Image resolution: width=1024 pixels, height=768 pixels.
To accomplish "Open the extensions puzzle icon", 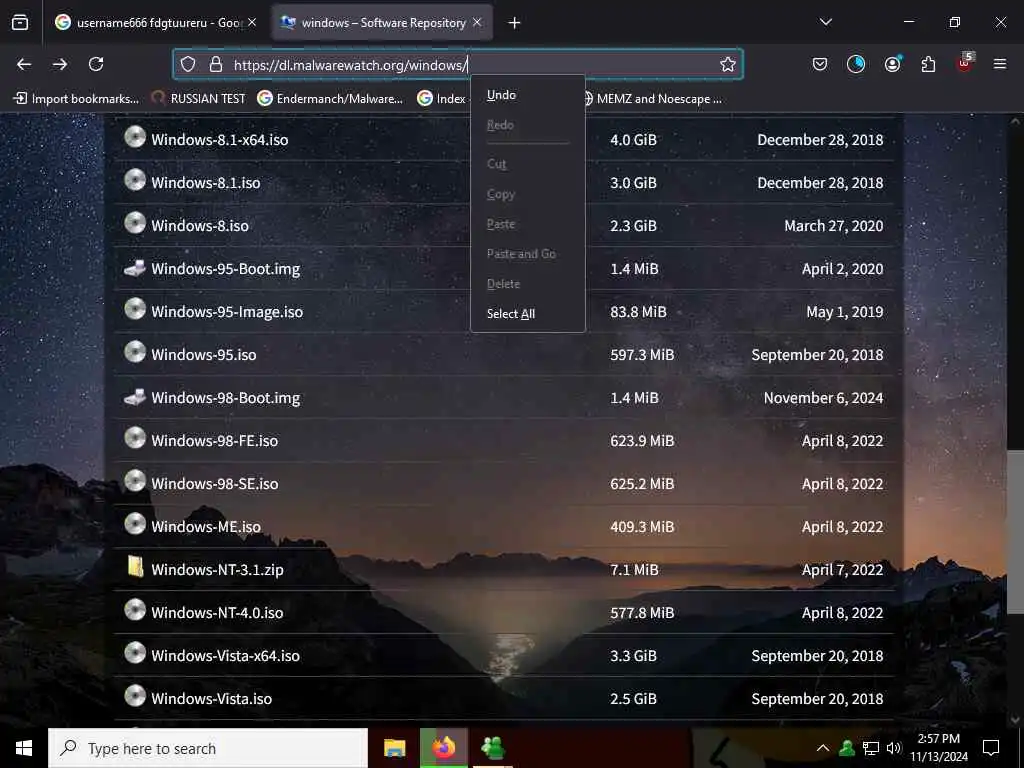I will 928,64.
